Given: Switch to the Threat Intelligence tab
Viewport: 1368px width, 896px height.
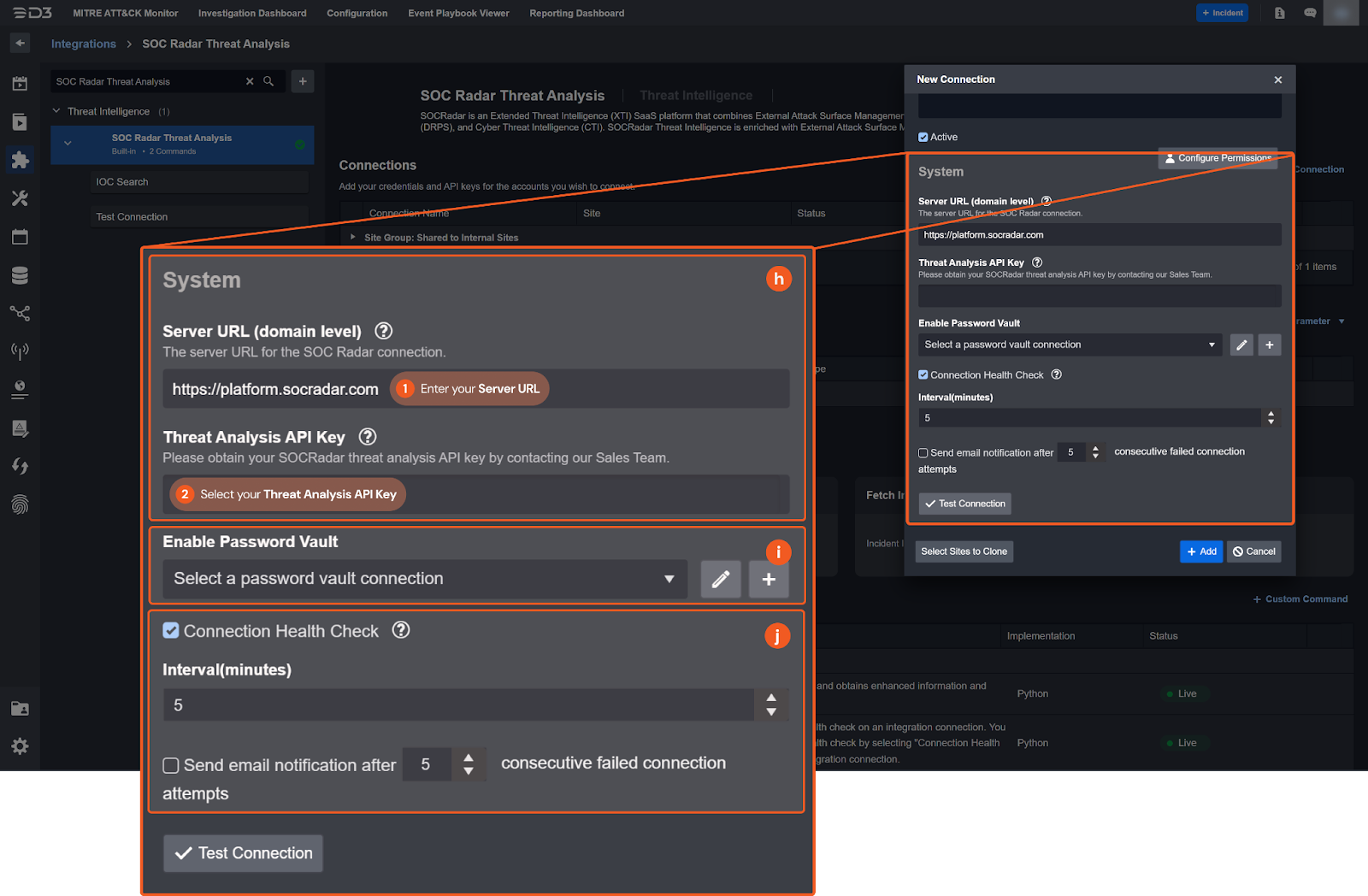Looking at the screenshot, I should [x=696, y=95].
